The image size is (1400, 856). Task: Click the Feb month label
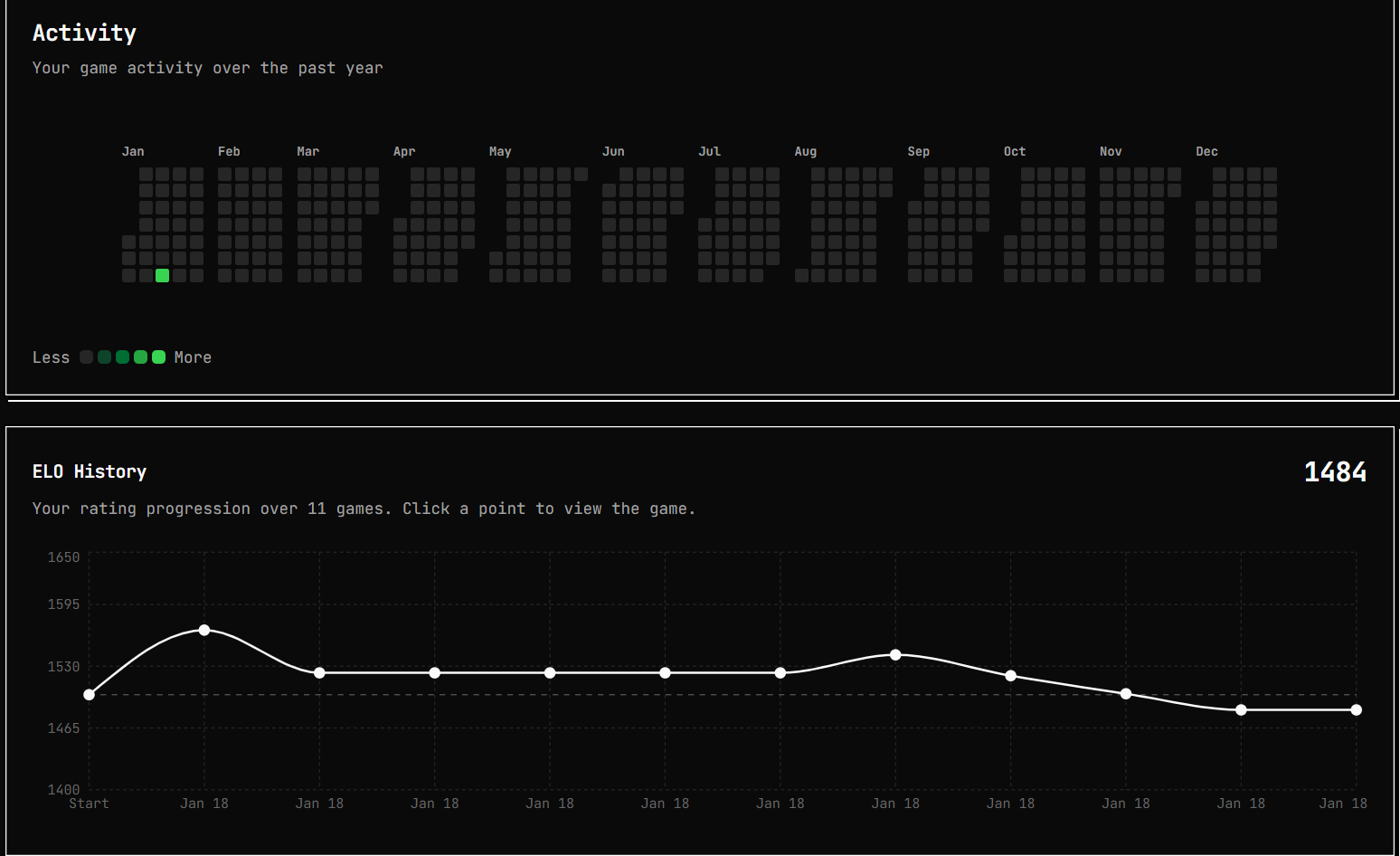click(x=229, y=151)
